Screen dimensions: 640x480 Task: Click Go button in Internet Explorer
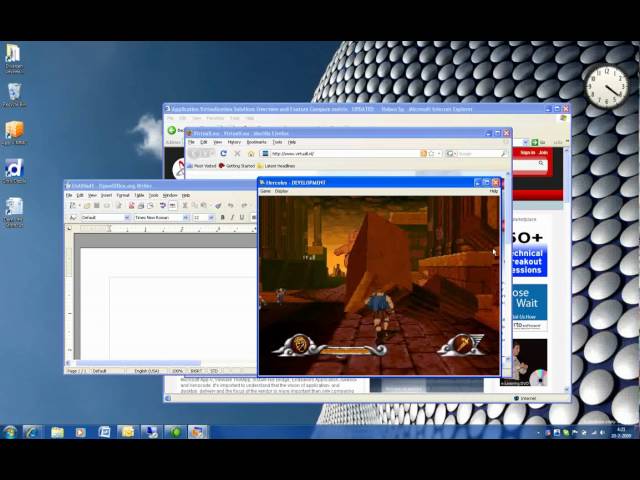point(538,142)
